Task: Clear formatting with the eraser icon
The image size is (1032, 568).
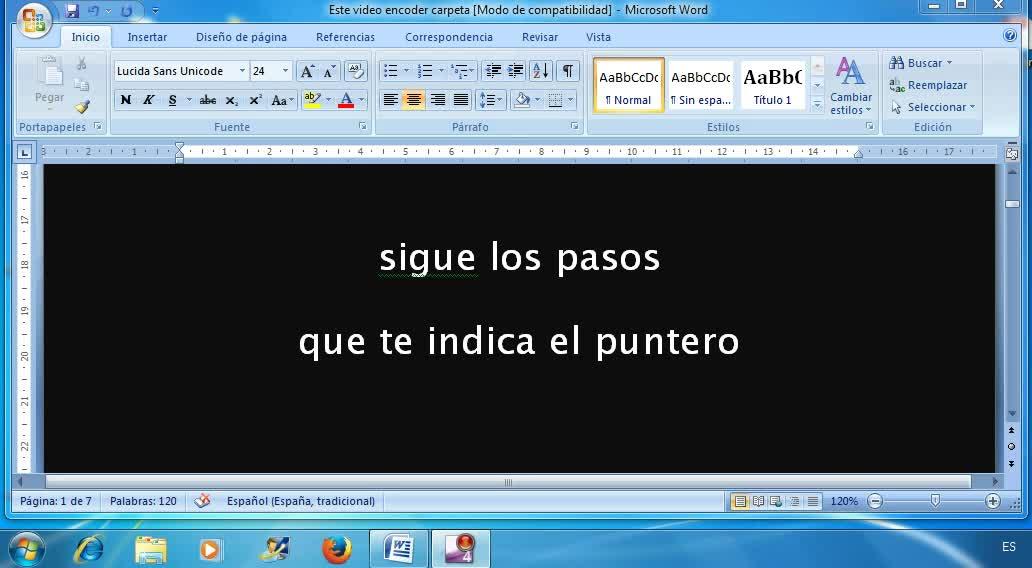Action: point(355,70)
